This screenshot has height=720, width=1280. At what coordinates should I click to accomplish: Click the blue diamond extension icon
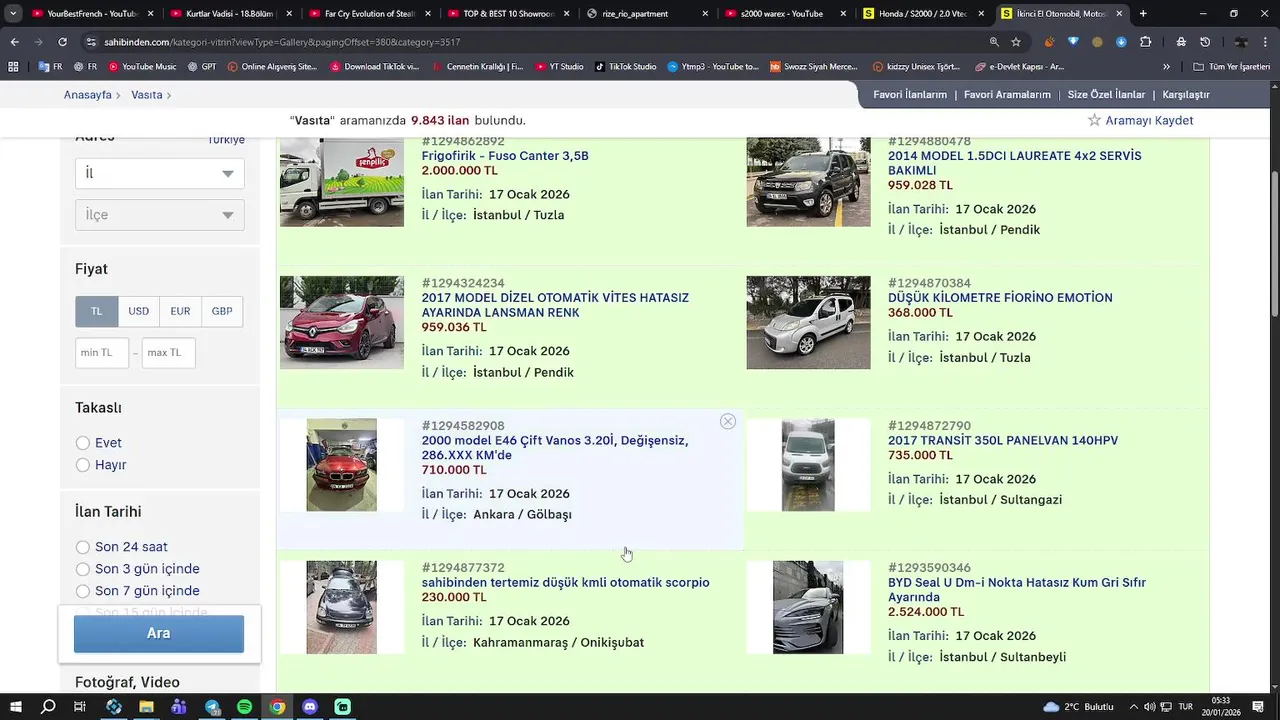(x=1073, y=42)
